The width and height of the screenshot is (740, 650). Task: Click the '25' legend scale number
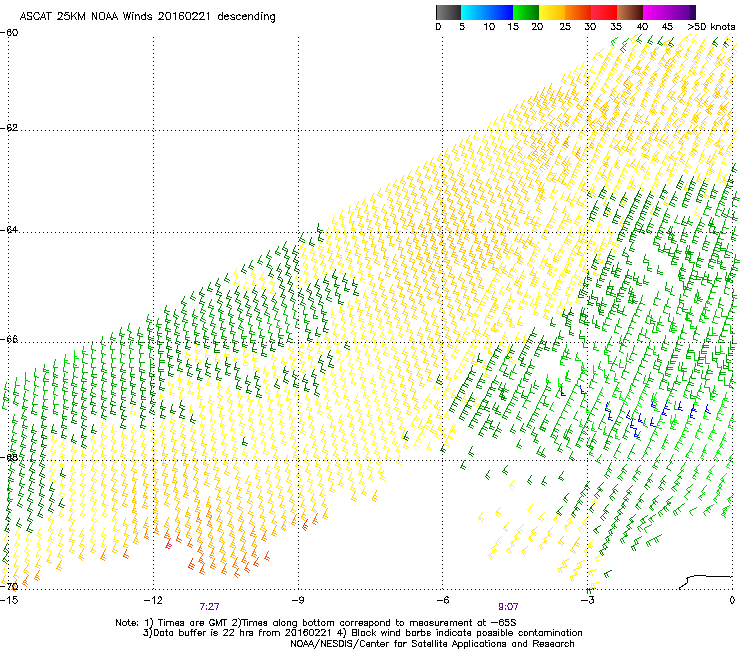[x=565, y=27]
